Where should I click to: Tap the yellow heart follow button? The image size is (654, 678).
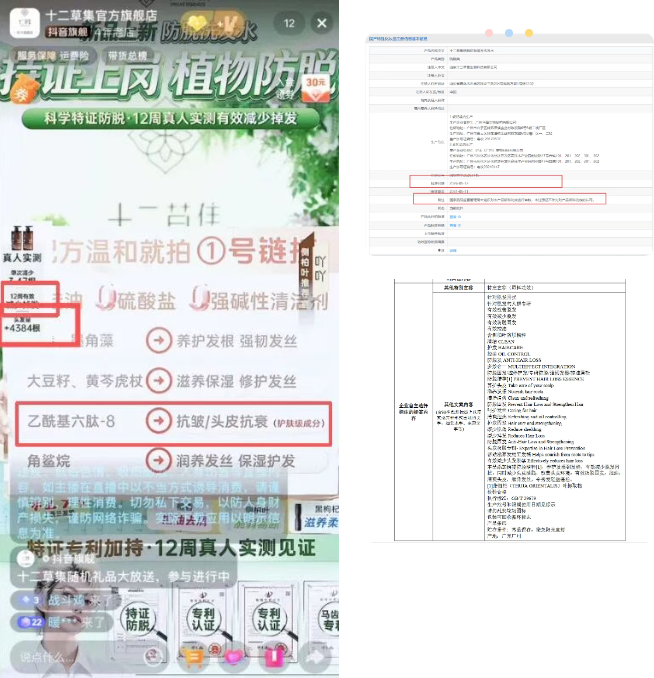pos(197,23)
